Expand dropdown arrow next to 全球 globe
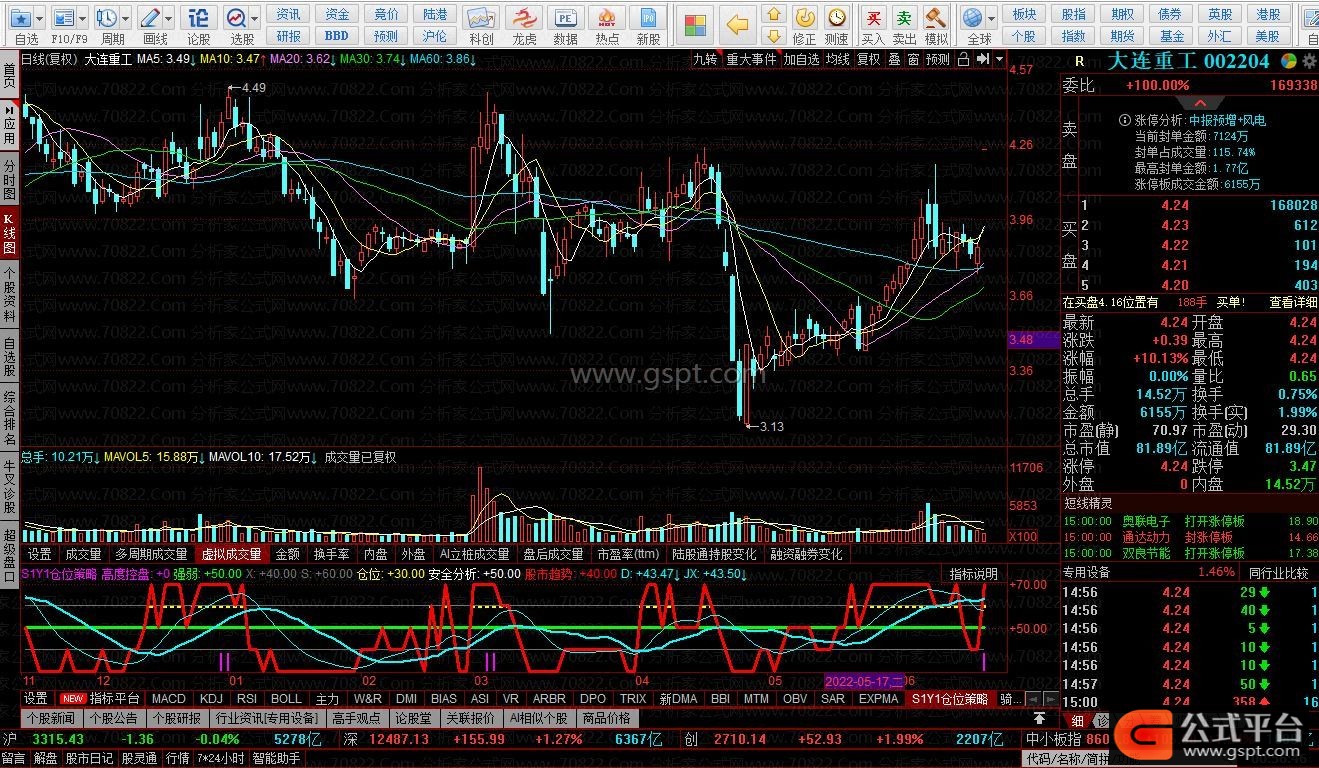Viewport: 1319px width, 768px height. click(x=992, y=18)
